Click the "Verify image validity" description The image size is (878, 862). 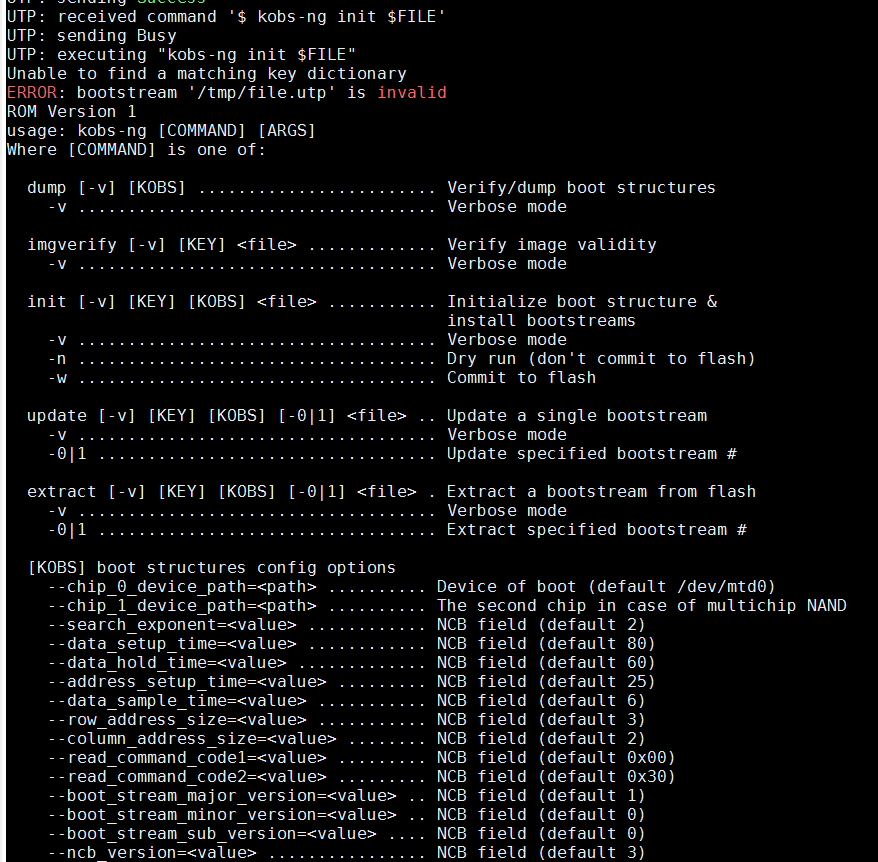551,245
